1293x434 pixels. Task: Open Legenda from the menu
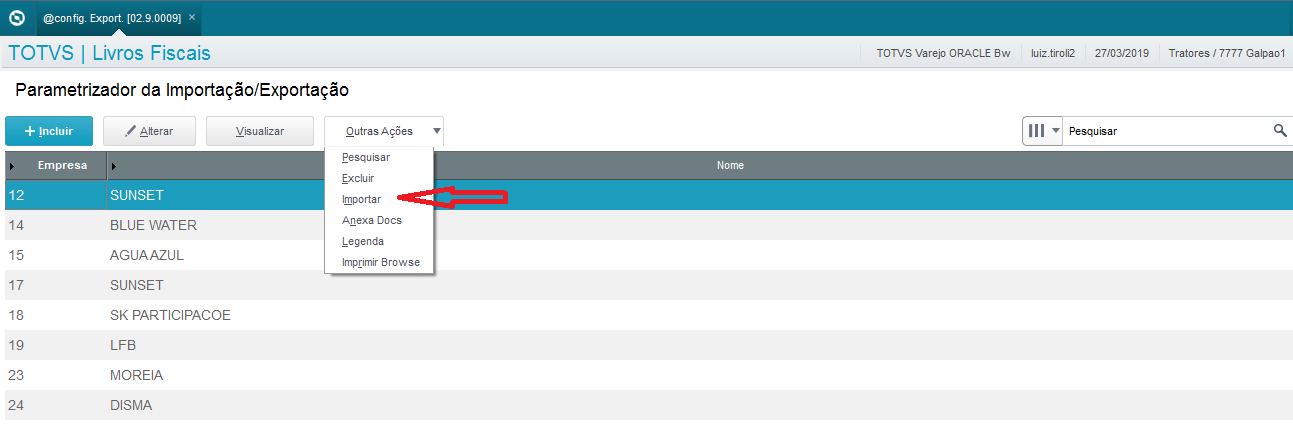click(x=363, y=241)
